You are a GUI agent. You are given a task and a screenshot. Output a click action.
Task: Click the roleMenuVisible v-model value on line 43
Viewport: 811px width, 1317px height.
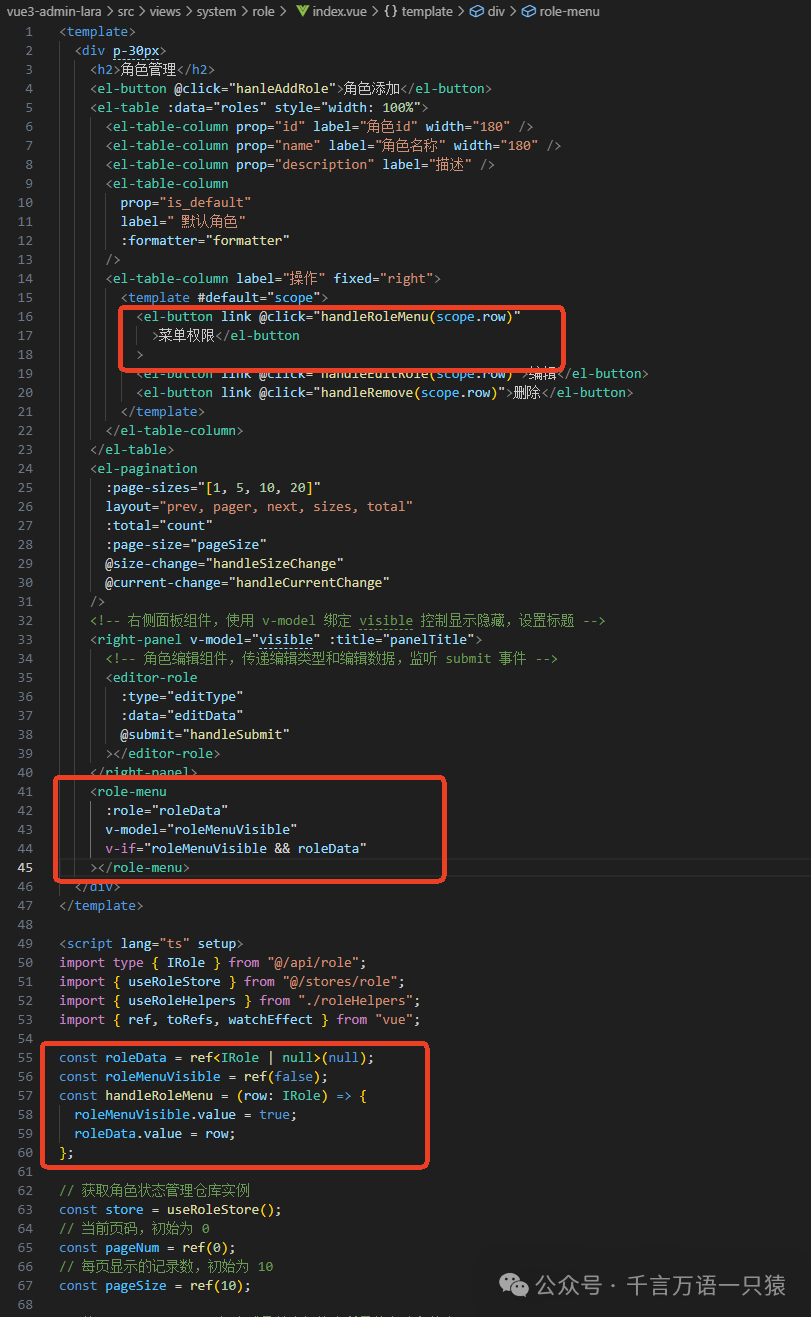click(235, 829)
